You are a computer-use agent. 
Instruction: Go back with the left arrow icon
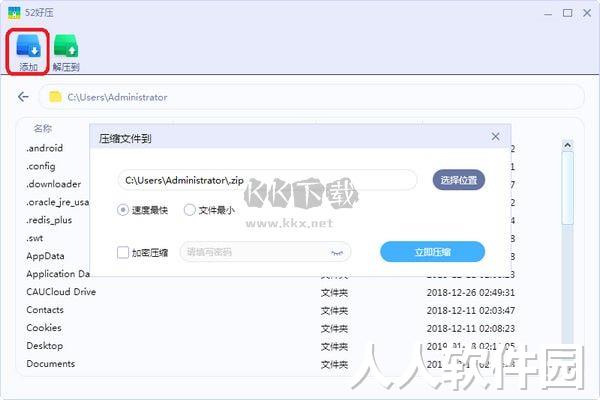point(23,97)
